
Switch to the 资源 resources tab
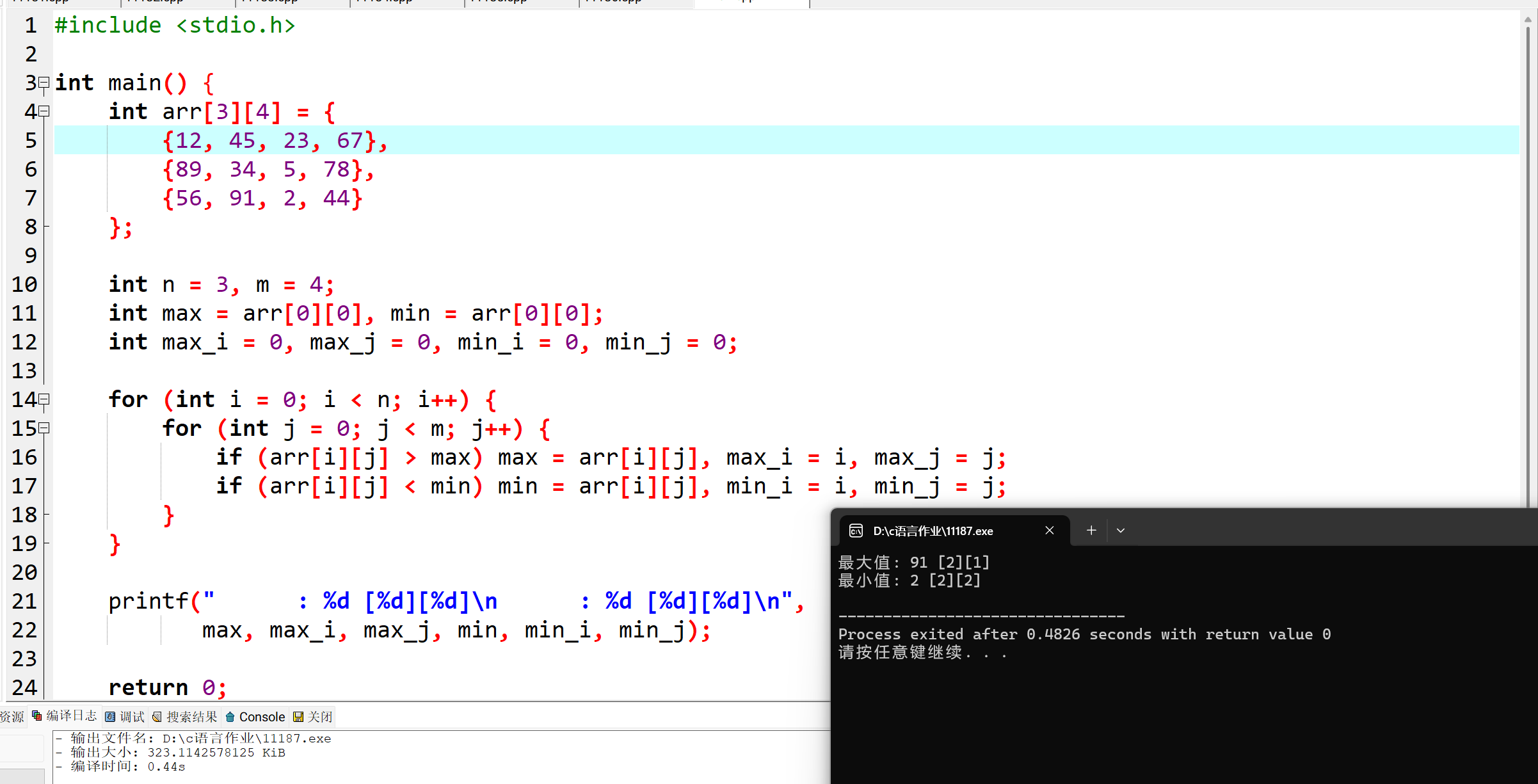12,717
